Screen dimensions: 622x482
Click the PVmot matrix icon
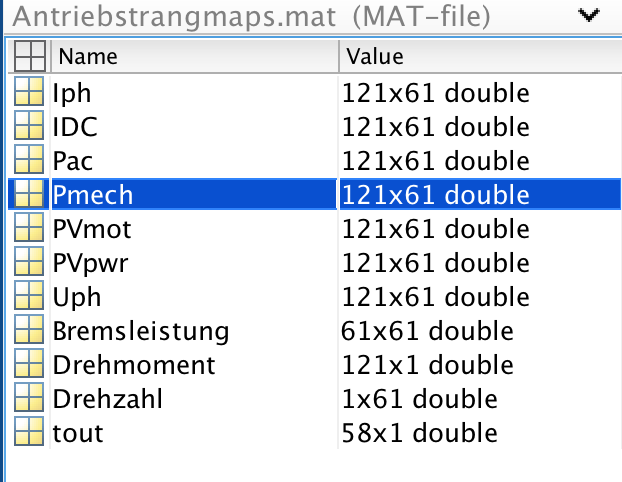tap(29, 230)
